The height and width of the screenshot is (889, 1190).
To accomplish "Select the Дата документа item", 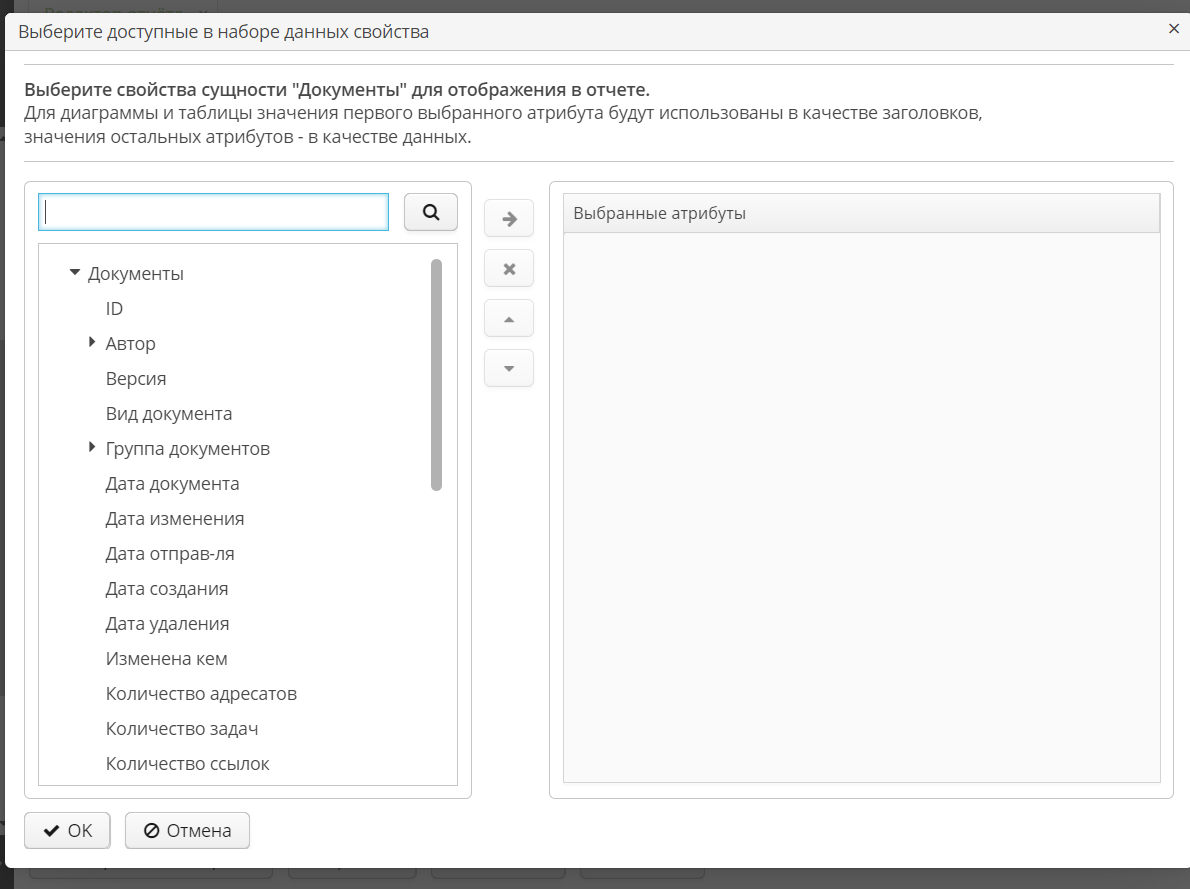I will pyautogui.click(x=172, y=484).
